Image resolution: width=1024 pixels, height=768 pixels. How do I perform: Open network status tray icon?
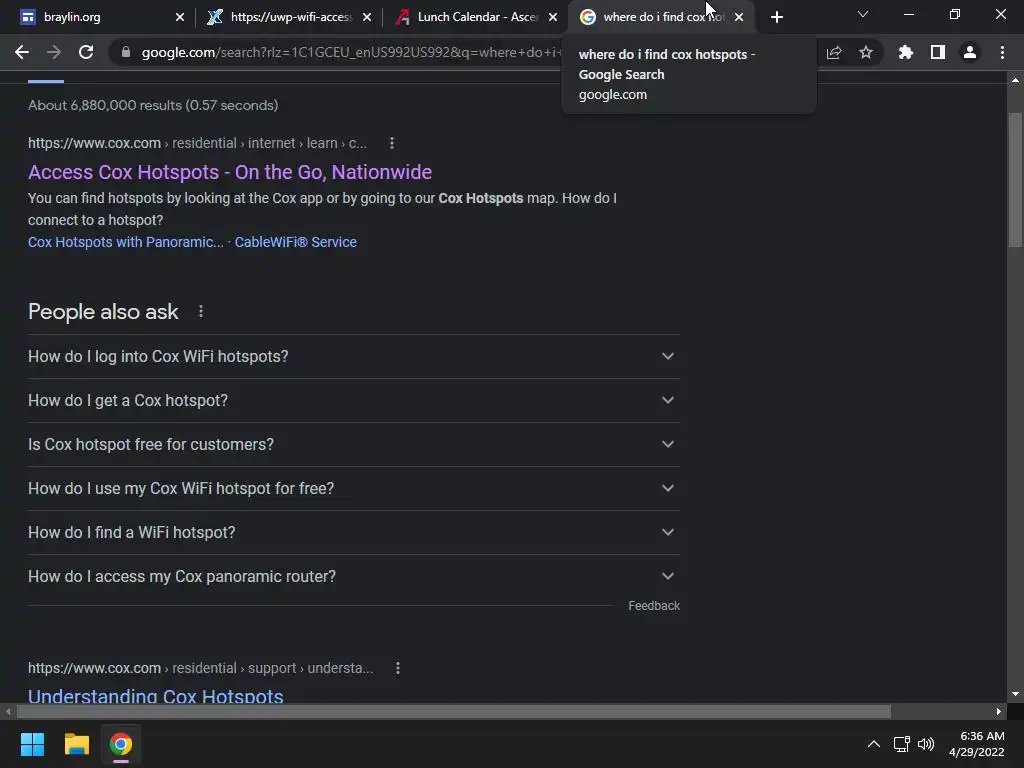point(902,744)
